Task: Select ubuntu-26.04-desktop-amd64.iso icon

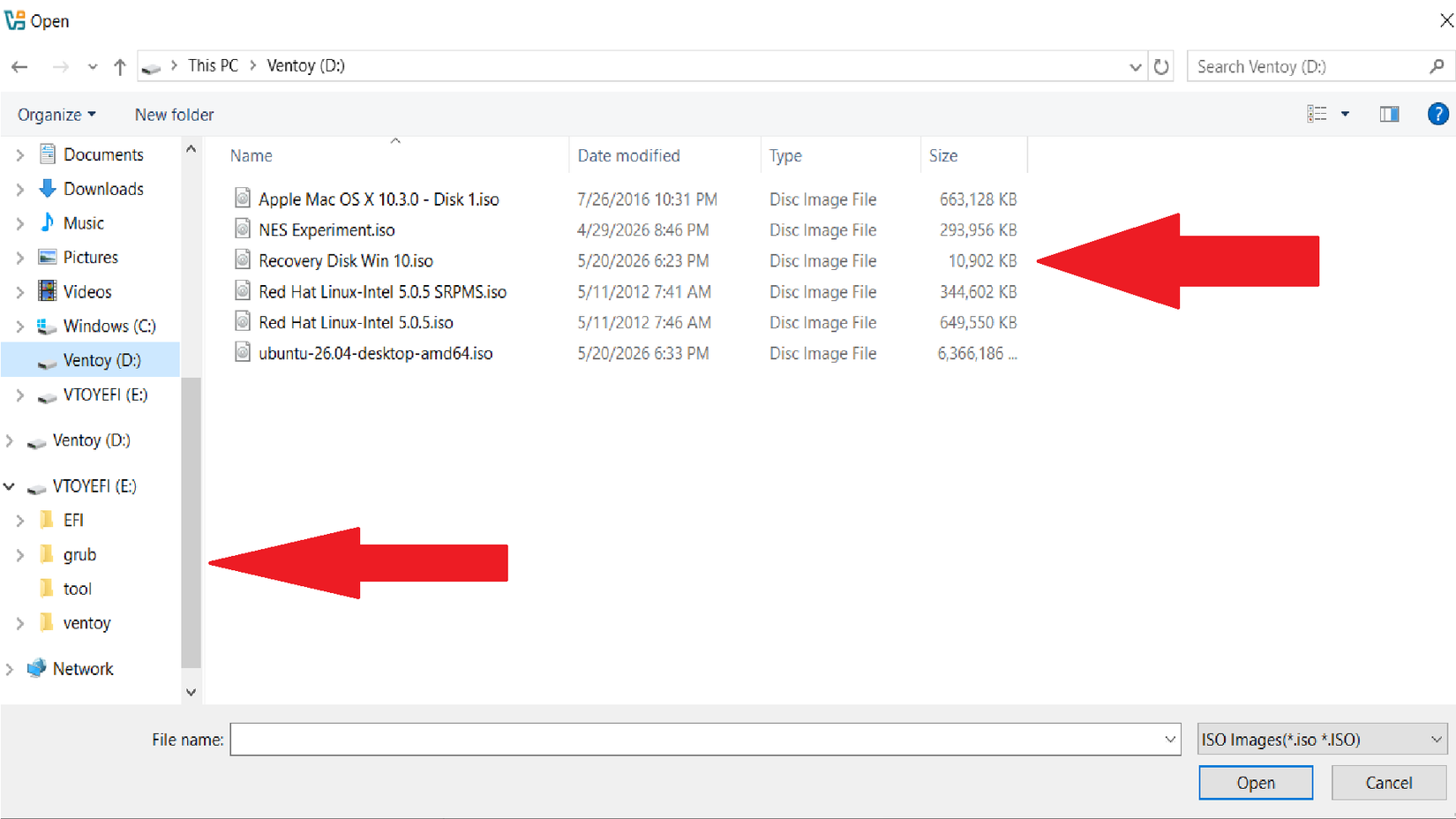Action: tap(243, 353)
